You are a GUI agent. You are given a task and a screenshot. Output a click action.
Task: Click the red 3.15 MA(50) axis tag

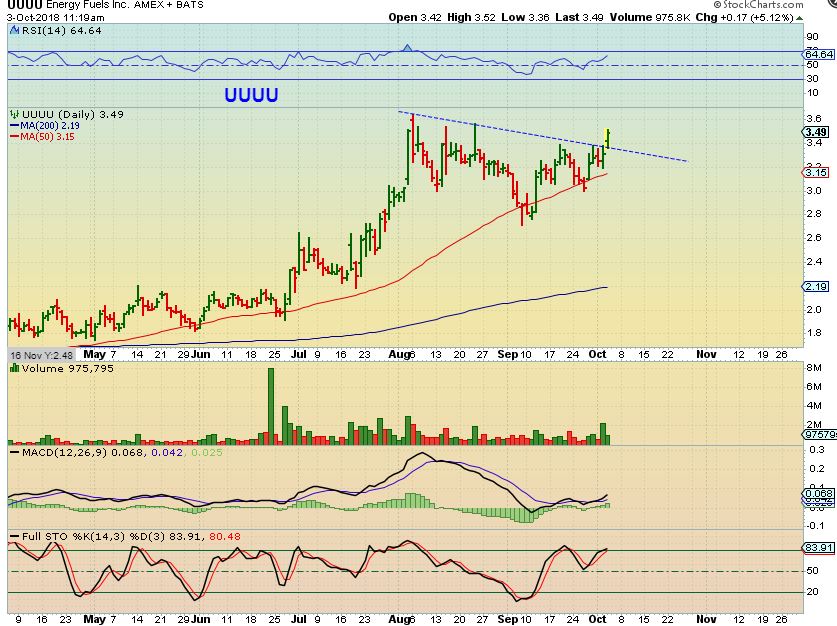click(x=816, y=172)
